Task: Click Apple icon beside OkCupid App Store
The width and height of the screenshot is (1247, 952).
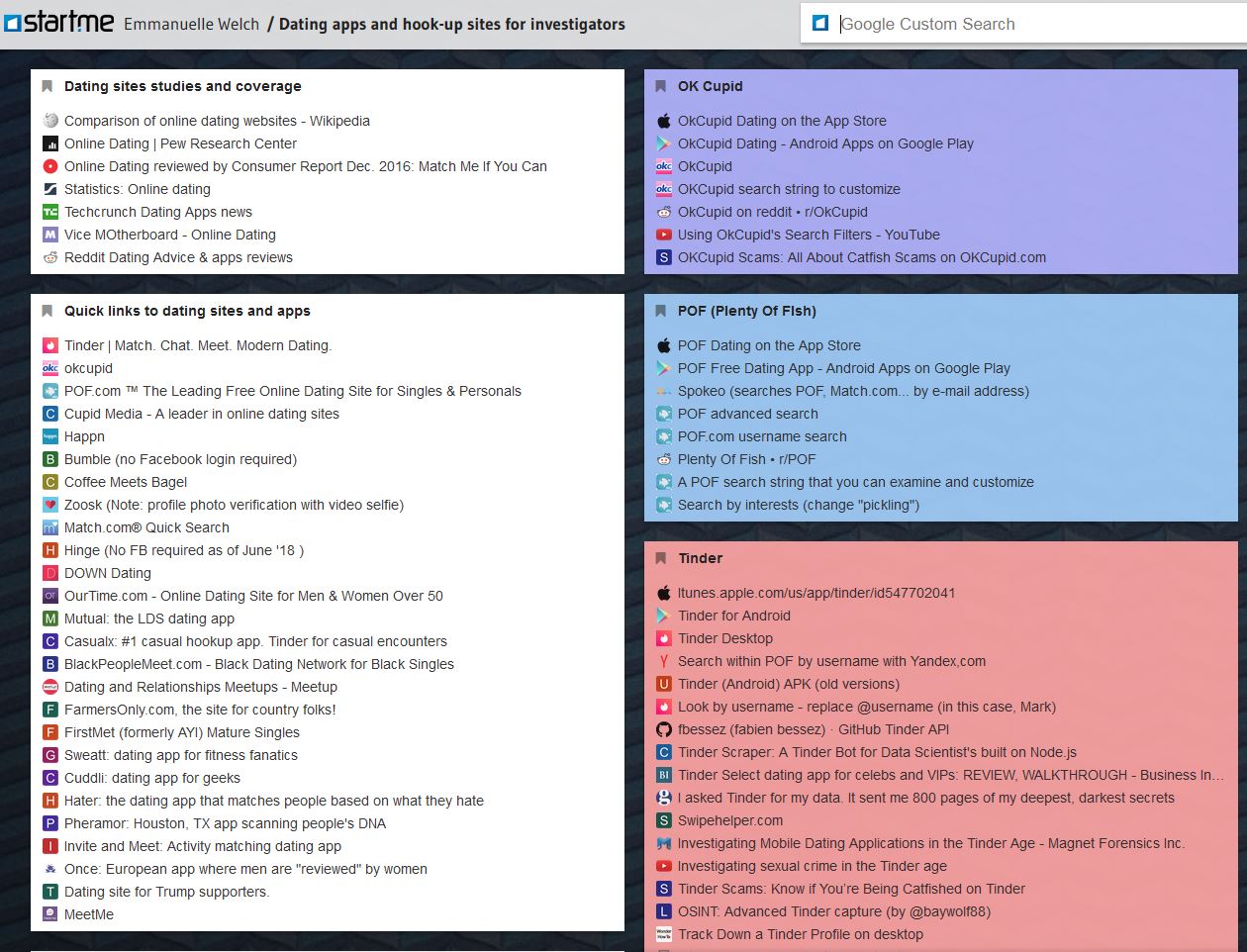Action: 664,121
